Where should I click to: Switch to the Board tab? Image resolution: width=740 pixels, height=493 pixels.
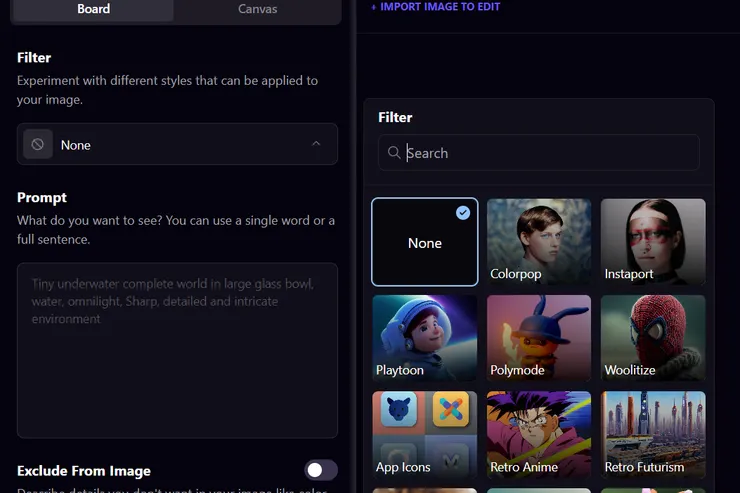tap(93, 9)
